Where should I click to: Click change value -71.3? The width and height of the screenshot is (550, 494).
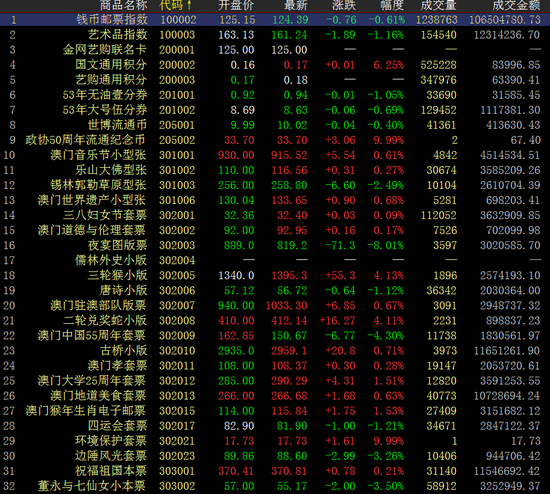click(340, 245)
